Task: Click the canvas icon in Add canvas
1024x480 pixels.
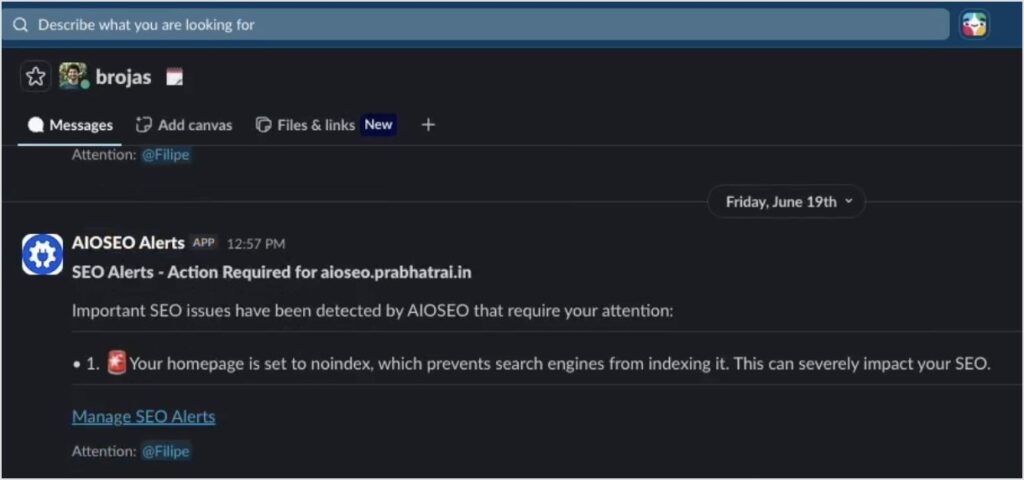Action: click(143, 125)
